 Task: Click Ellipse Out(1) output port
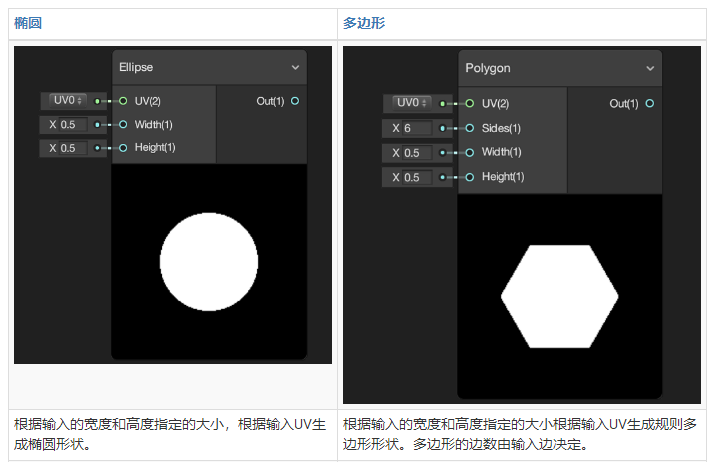pos(295,101)
